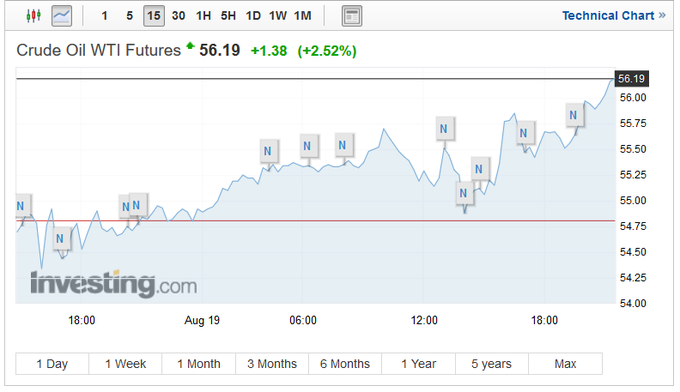Show the 1 Month range
Viewport: 680px width, 392px height.
coord(199,364)
